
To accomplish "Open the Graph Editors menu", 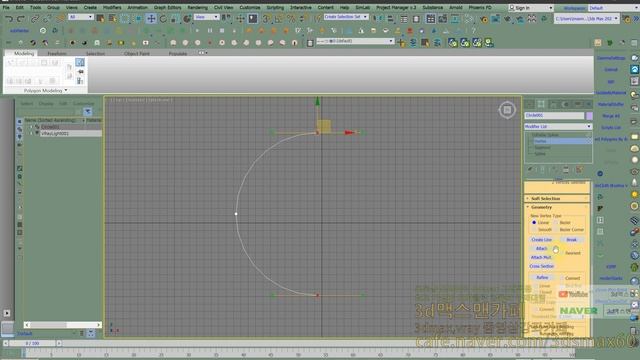I will pyautogui.click(x=167, y=7).
